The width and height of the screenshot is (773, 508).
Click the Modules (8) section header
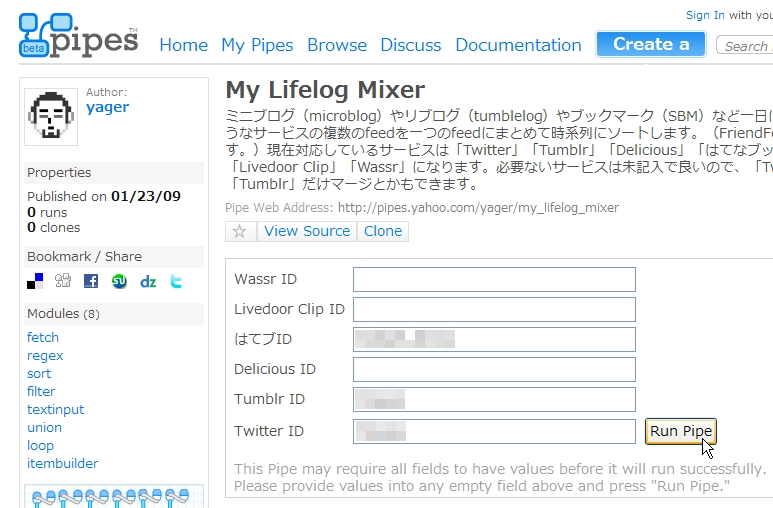(114, 314)
